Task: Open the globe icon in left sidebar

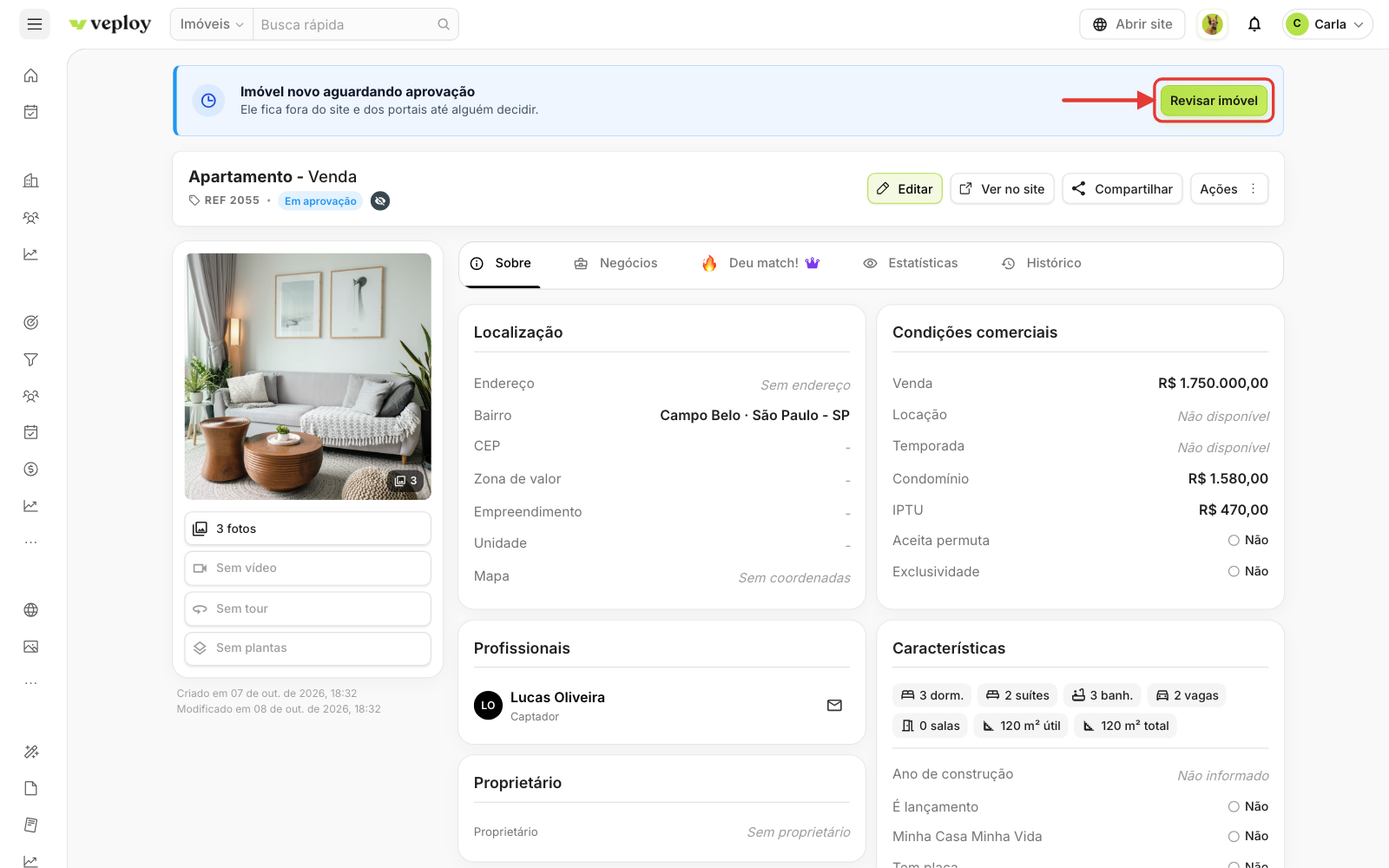Action: 31,610
